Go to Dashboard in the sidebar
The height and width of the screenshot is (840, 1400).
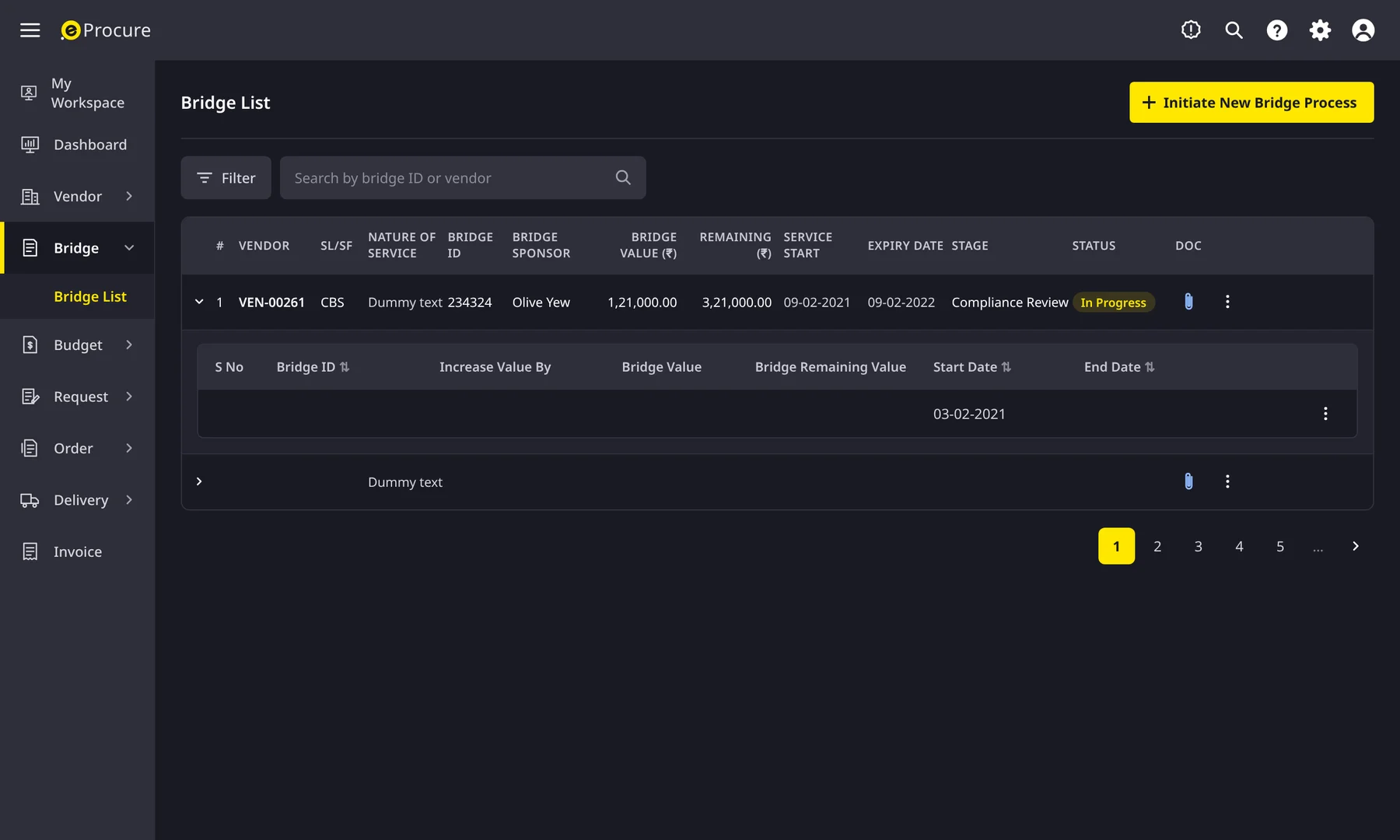[77, 145]
